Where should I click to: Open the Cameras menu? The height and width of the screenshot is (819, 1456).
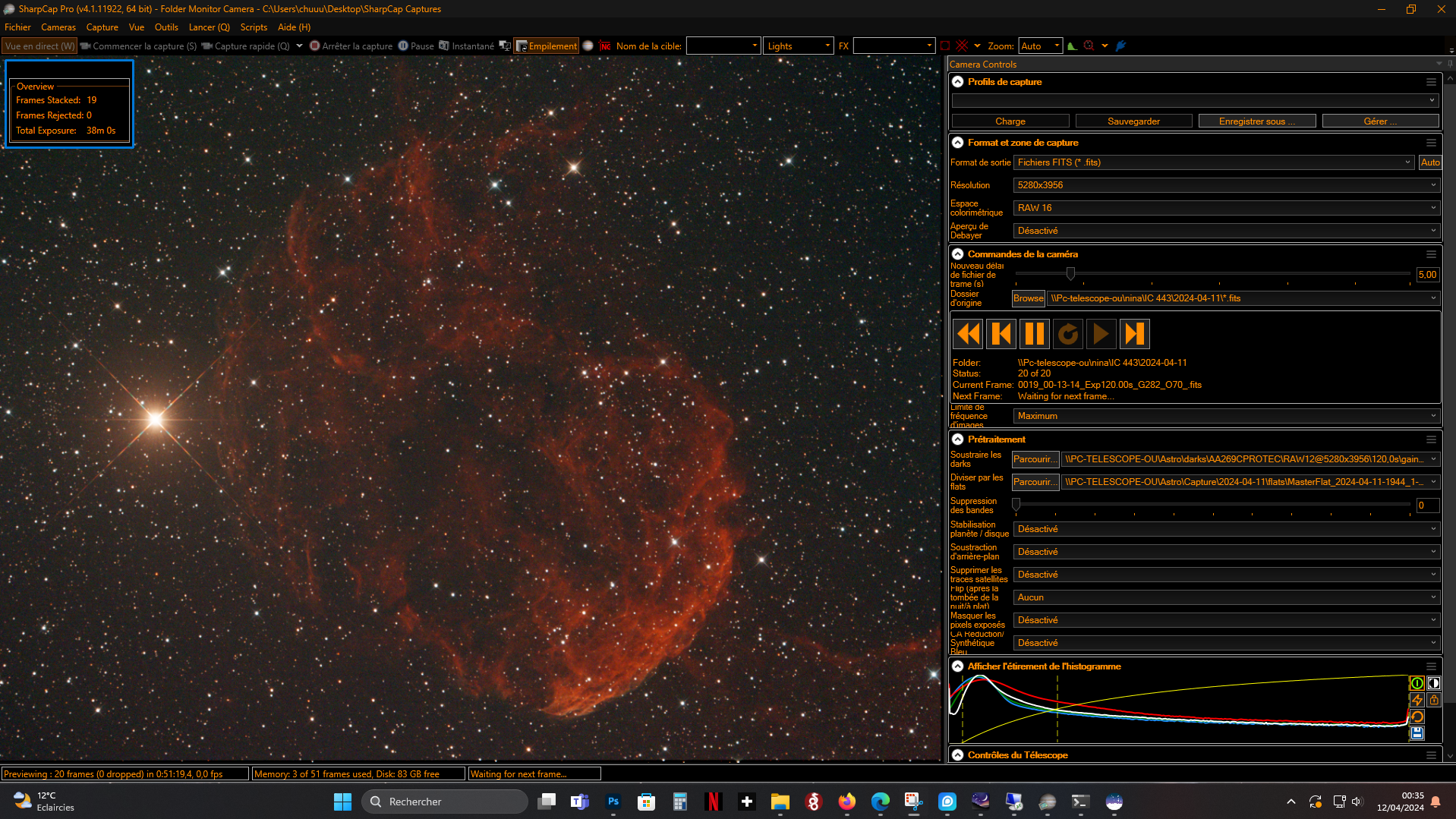[x=58, y=27]
